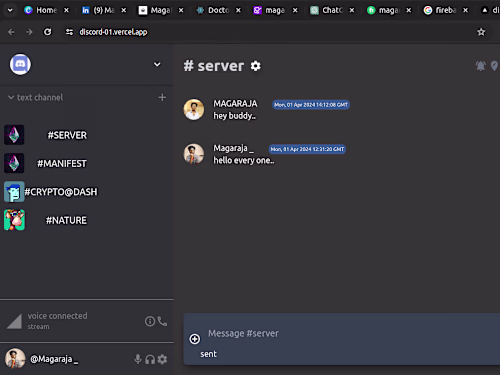Bookmark this page with star
500x375 pixels.
[x=481, y=32]
